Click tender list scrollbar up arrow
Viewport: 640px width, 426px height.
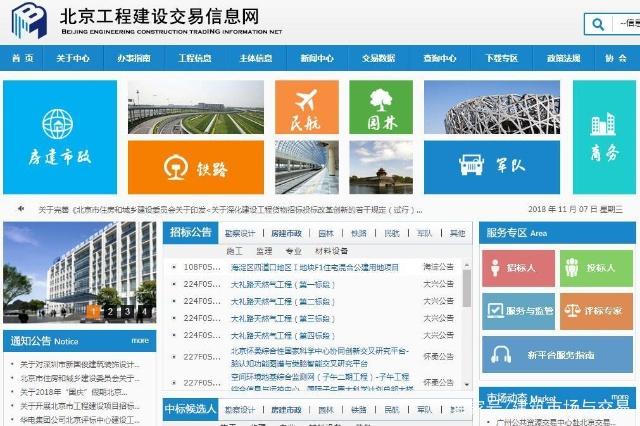pos(467,265)
